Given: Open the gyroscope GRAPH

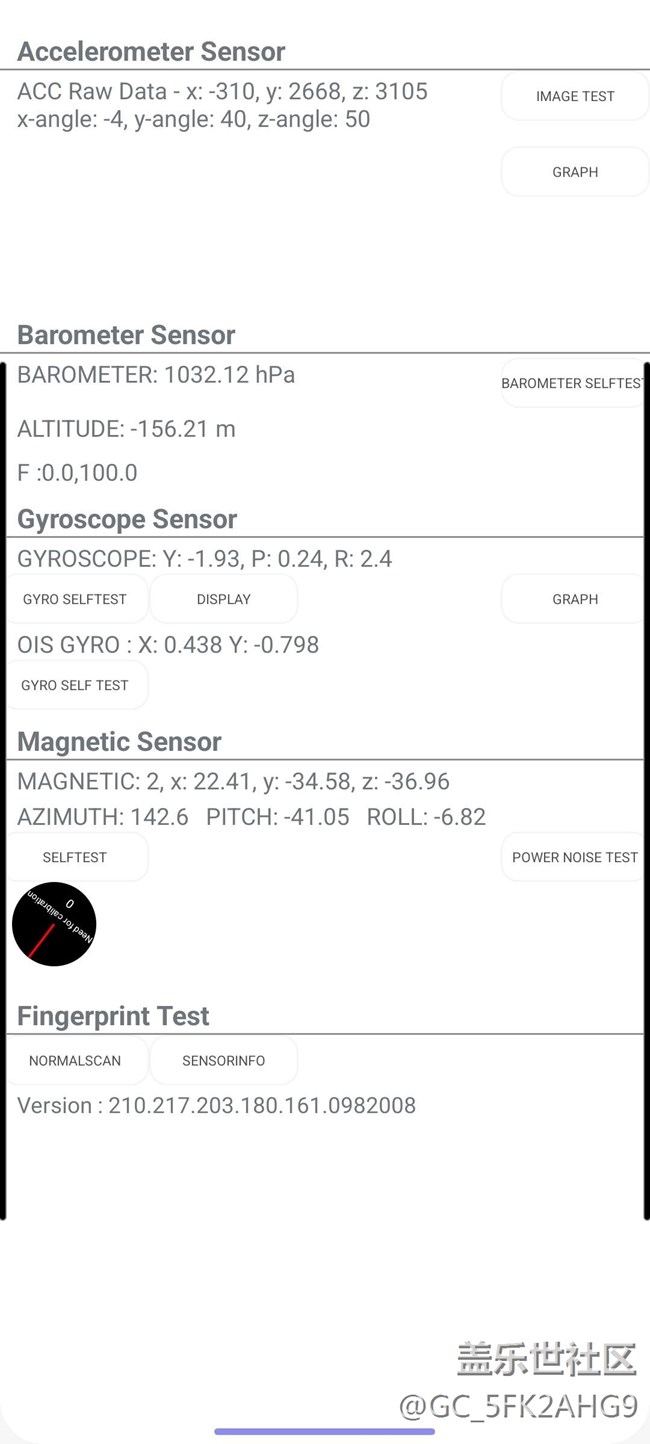Looking at the screenshot, I should (x=575, y=599).
